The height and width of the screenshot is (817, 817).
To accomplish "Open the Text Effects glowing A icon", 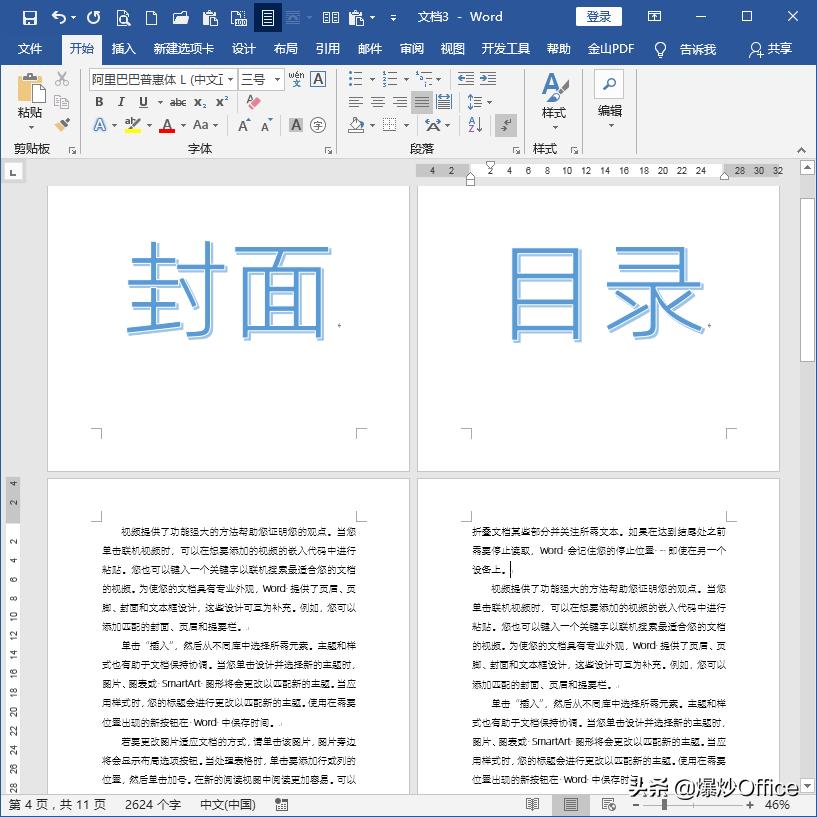I will [98, 124].
